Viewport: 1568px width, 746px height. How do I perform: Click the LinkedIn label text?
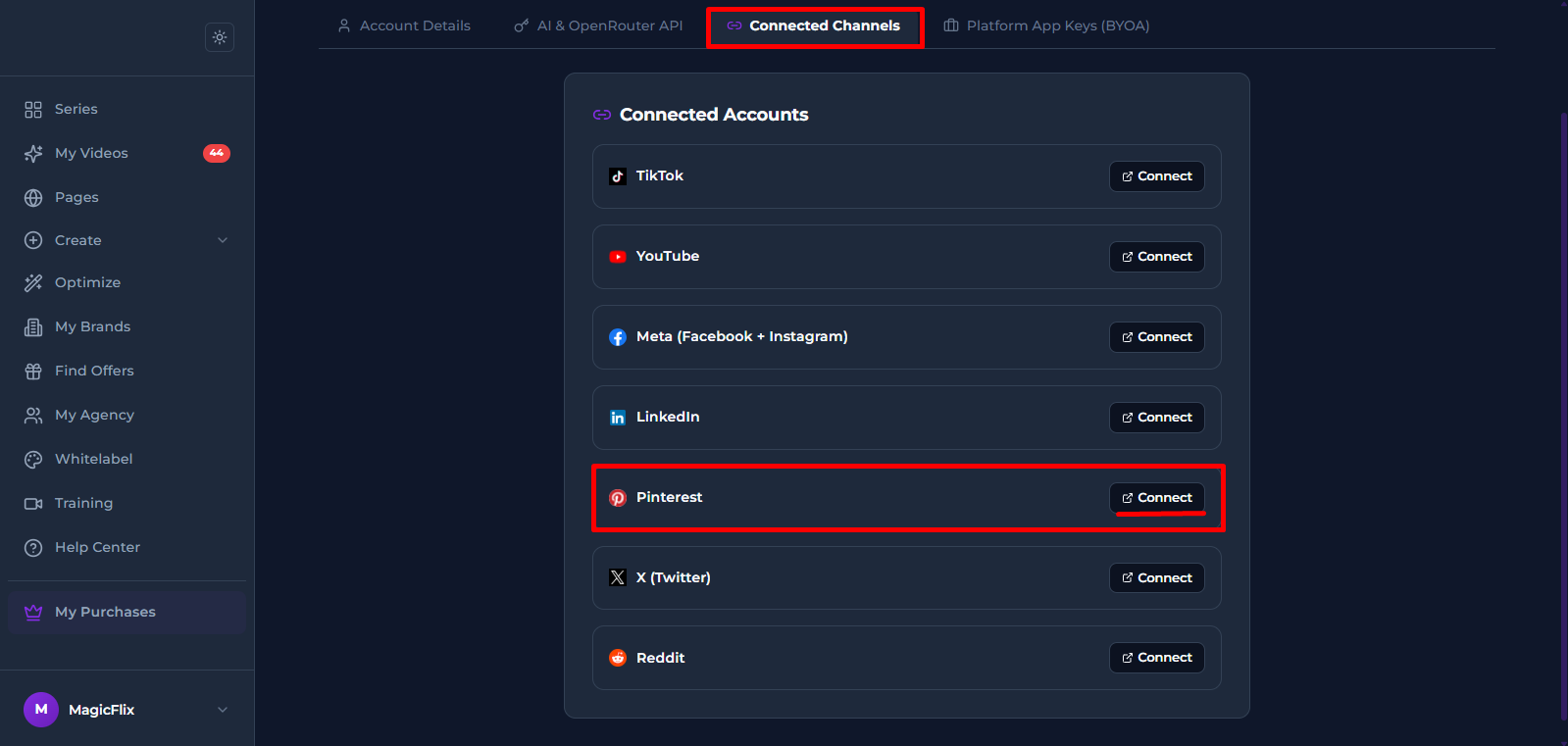point(668,417)
